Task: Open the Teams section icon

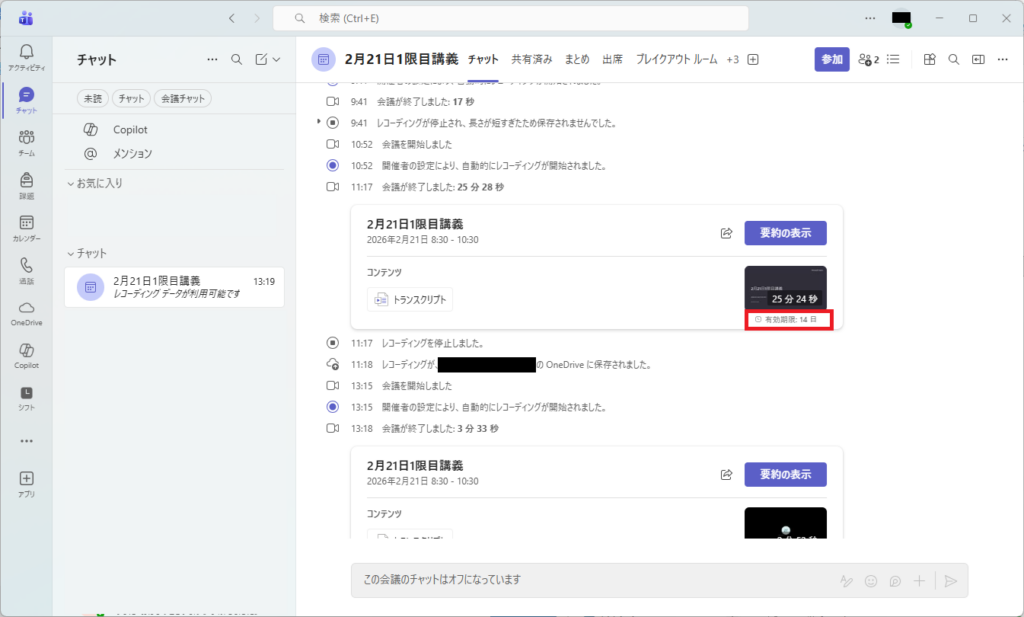Action: click(26, 142)
